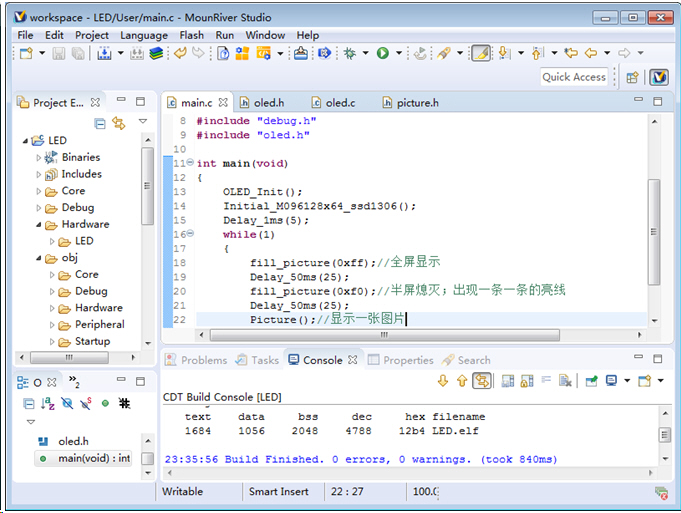Click the New file toolbar icon
This screenshot has width=681, height=513.
pyautogui.click(x=26, y=53)
